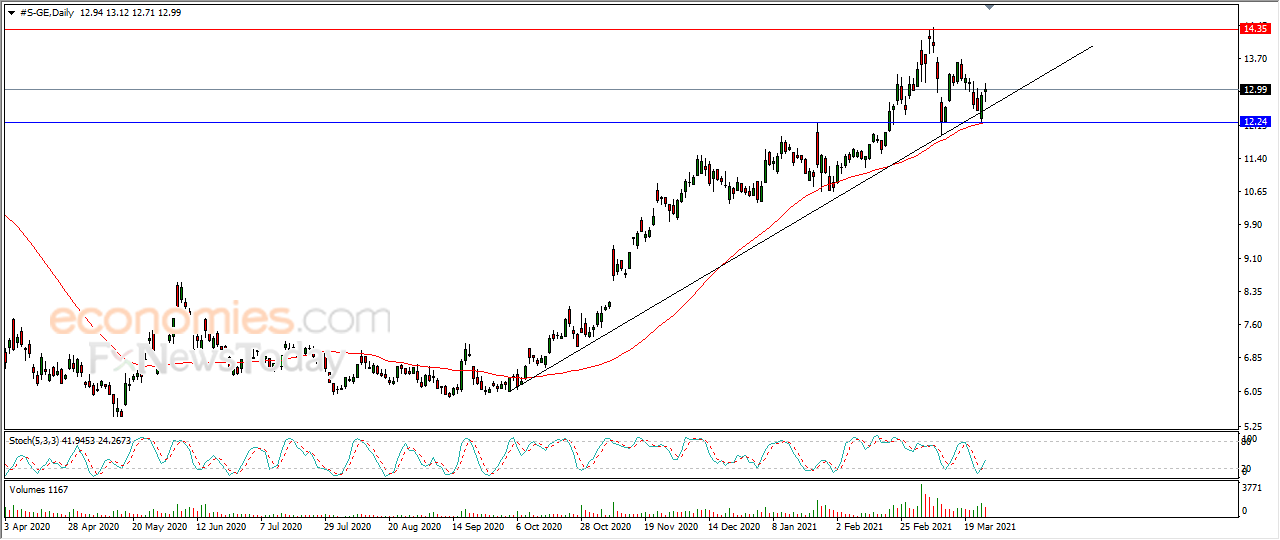Click the 25 Feb 2021 date label
The height and width of the screenshot is (540, 1280).
pyautogui.click(x=925, y=525)
